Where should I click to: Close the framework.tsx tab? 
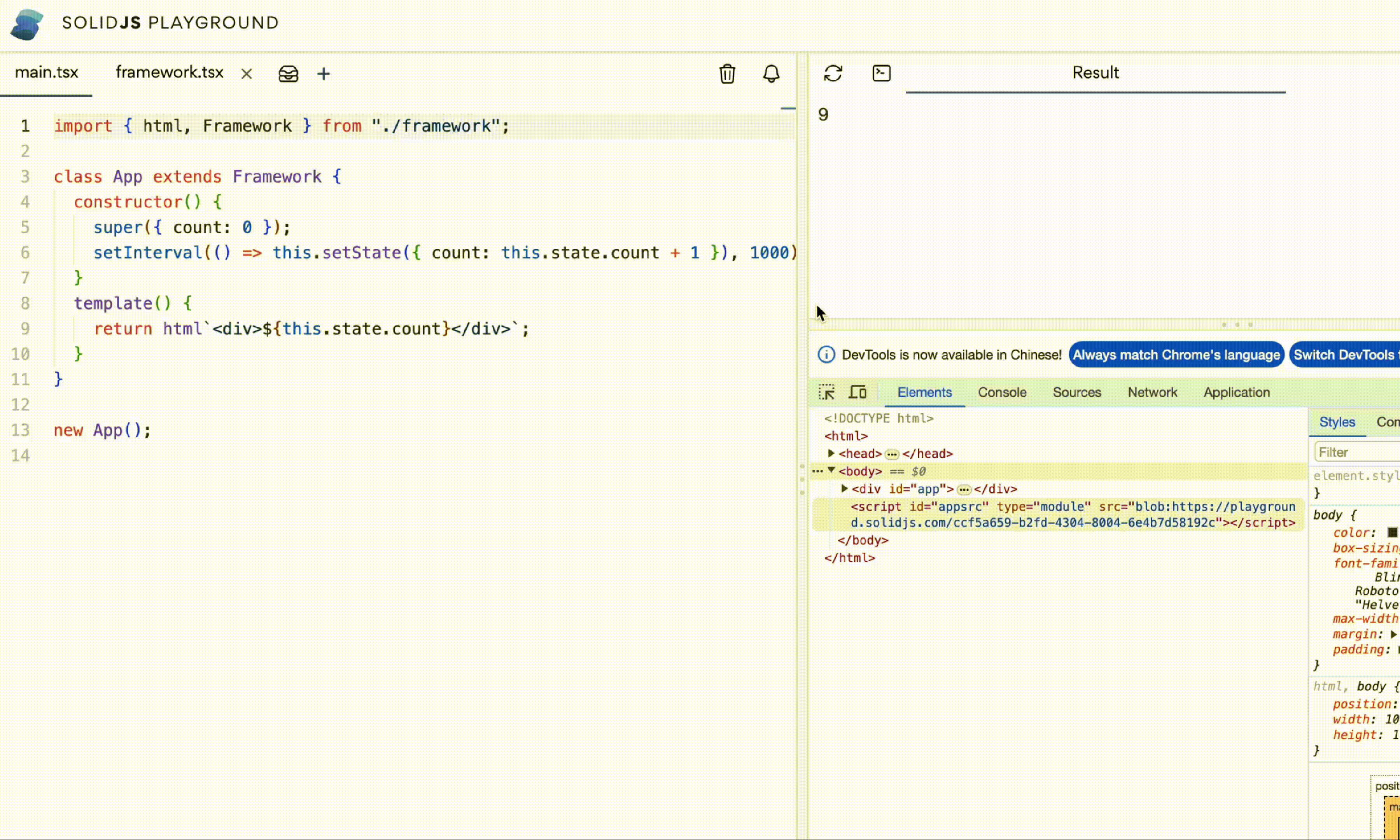pos(246,73)
